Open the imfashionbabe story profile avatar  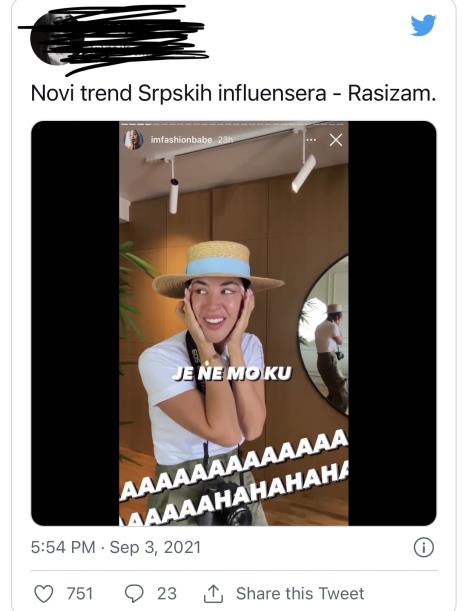click(x=134, y=140)
